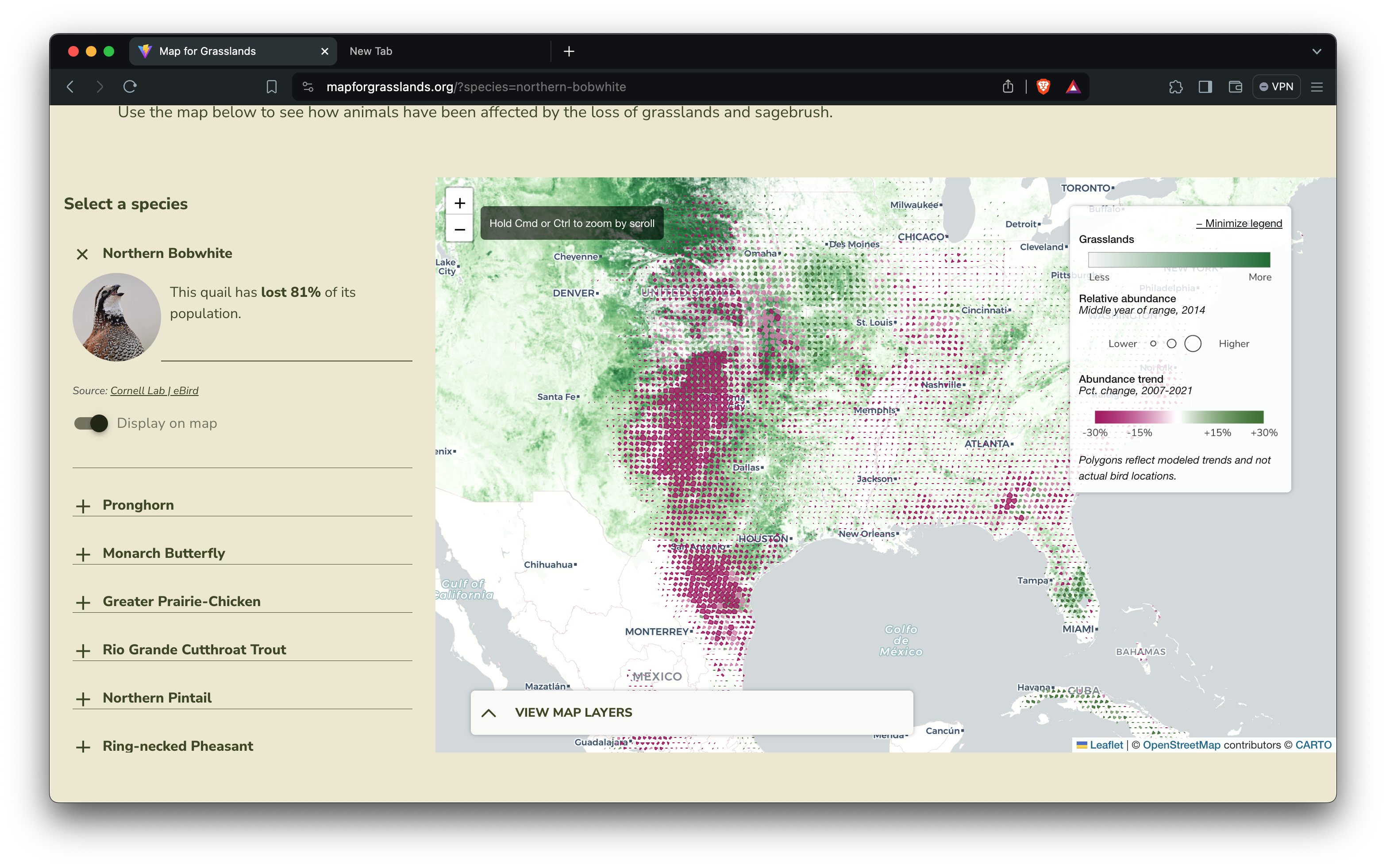Expand the Pronghorn species entry
The height and width of the screenshot is (868, 1386).
[84, 506]
